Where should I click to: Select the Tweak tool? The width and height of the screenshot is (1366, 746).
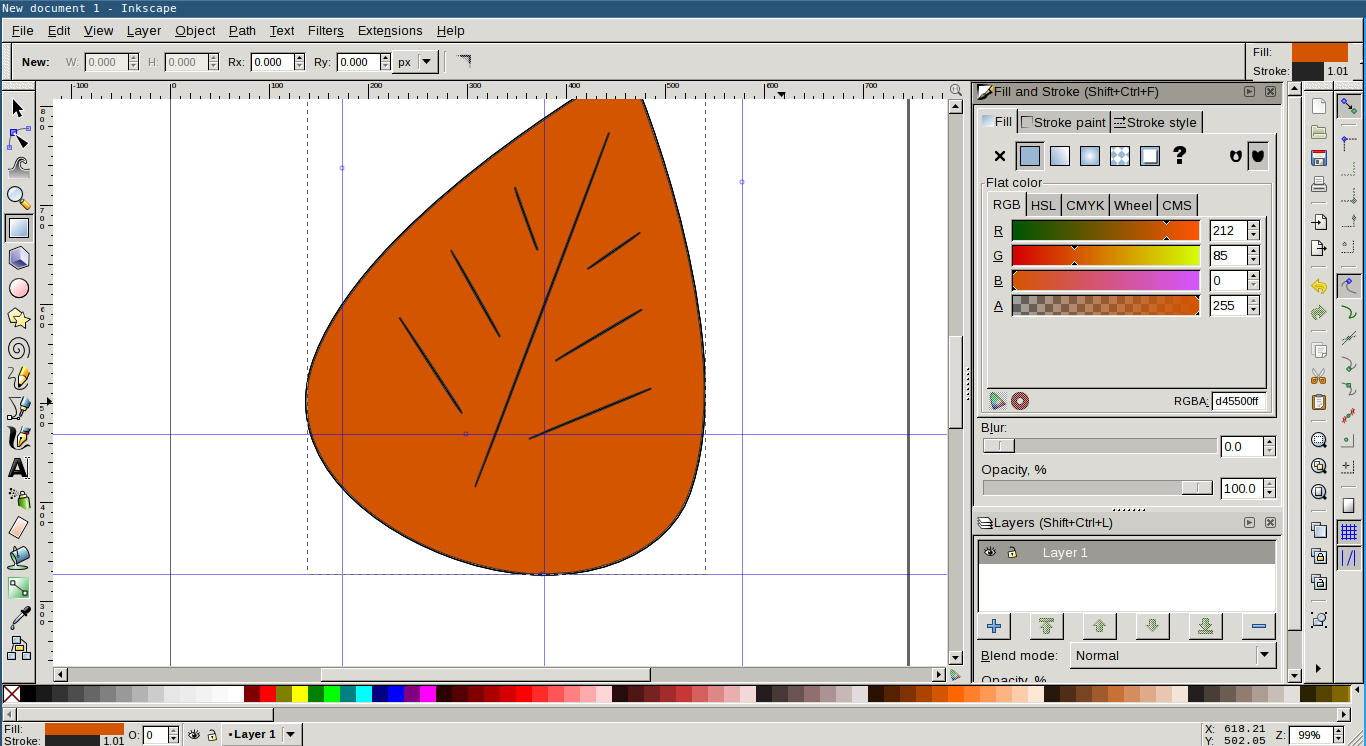pyautogui.click(x=18, y=168)
